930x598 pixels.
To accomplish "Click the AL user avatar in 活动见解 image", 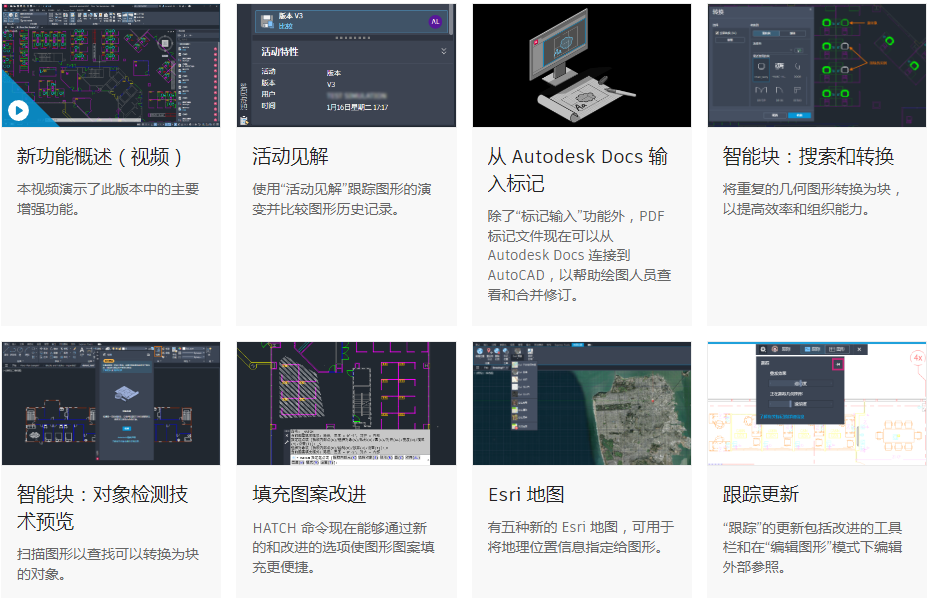I will pos(435,21).
